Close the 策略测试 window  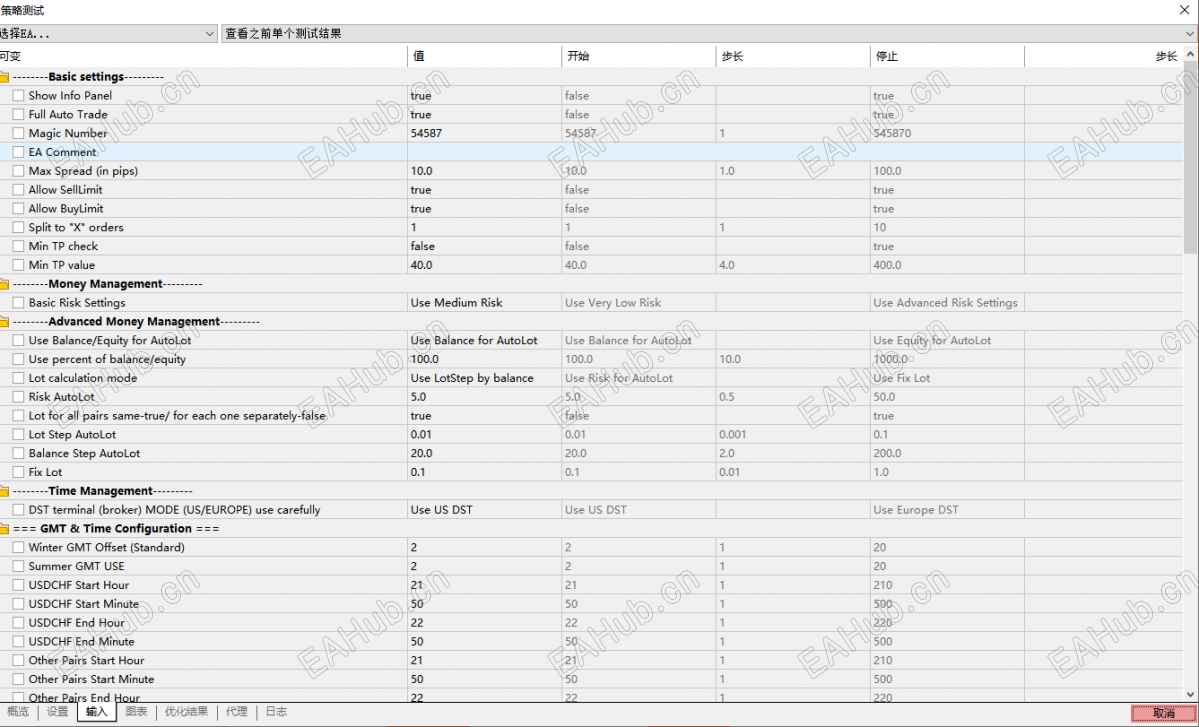1184,10
